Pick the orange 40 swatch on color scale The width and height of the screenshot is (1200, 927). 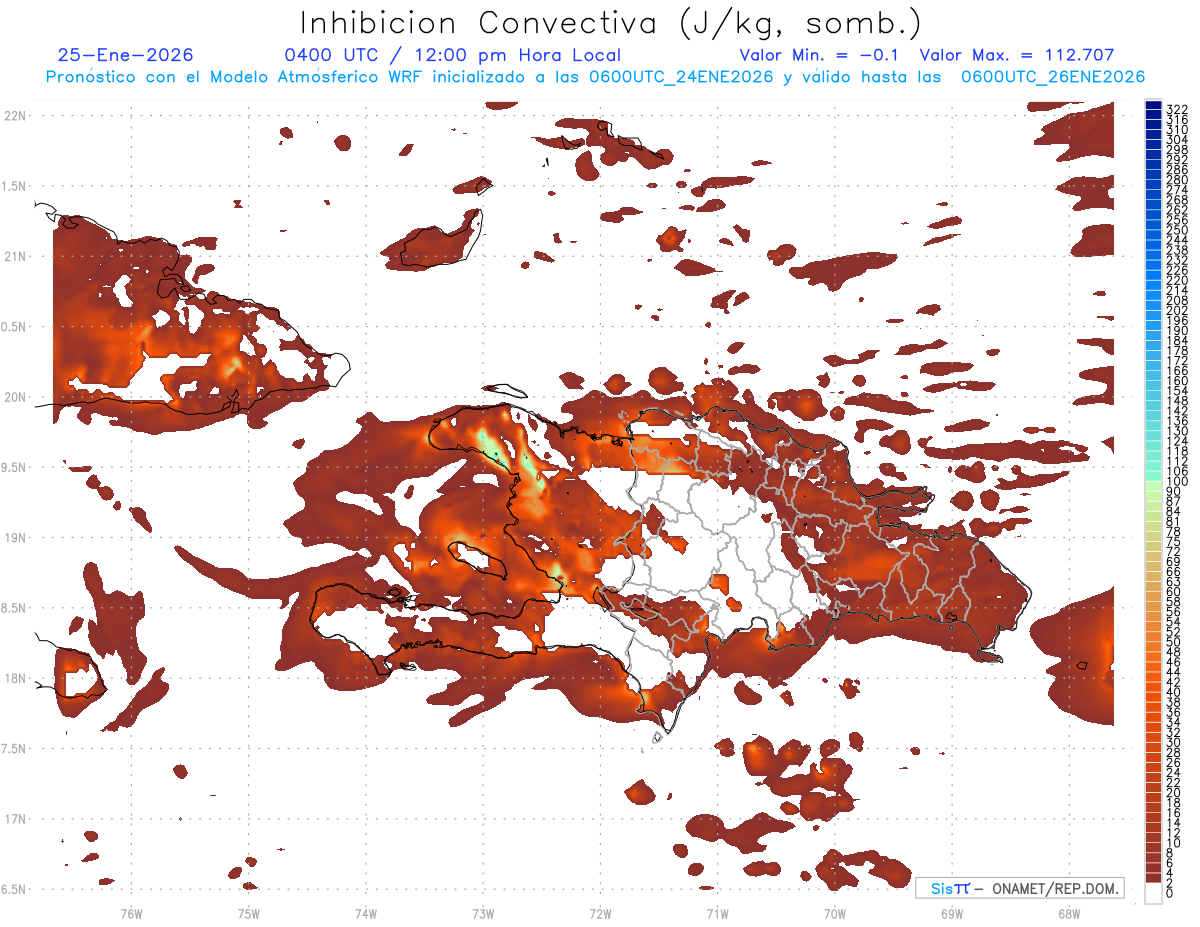tap(1153, 692)
